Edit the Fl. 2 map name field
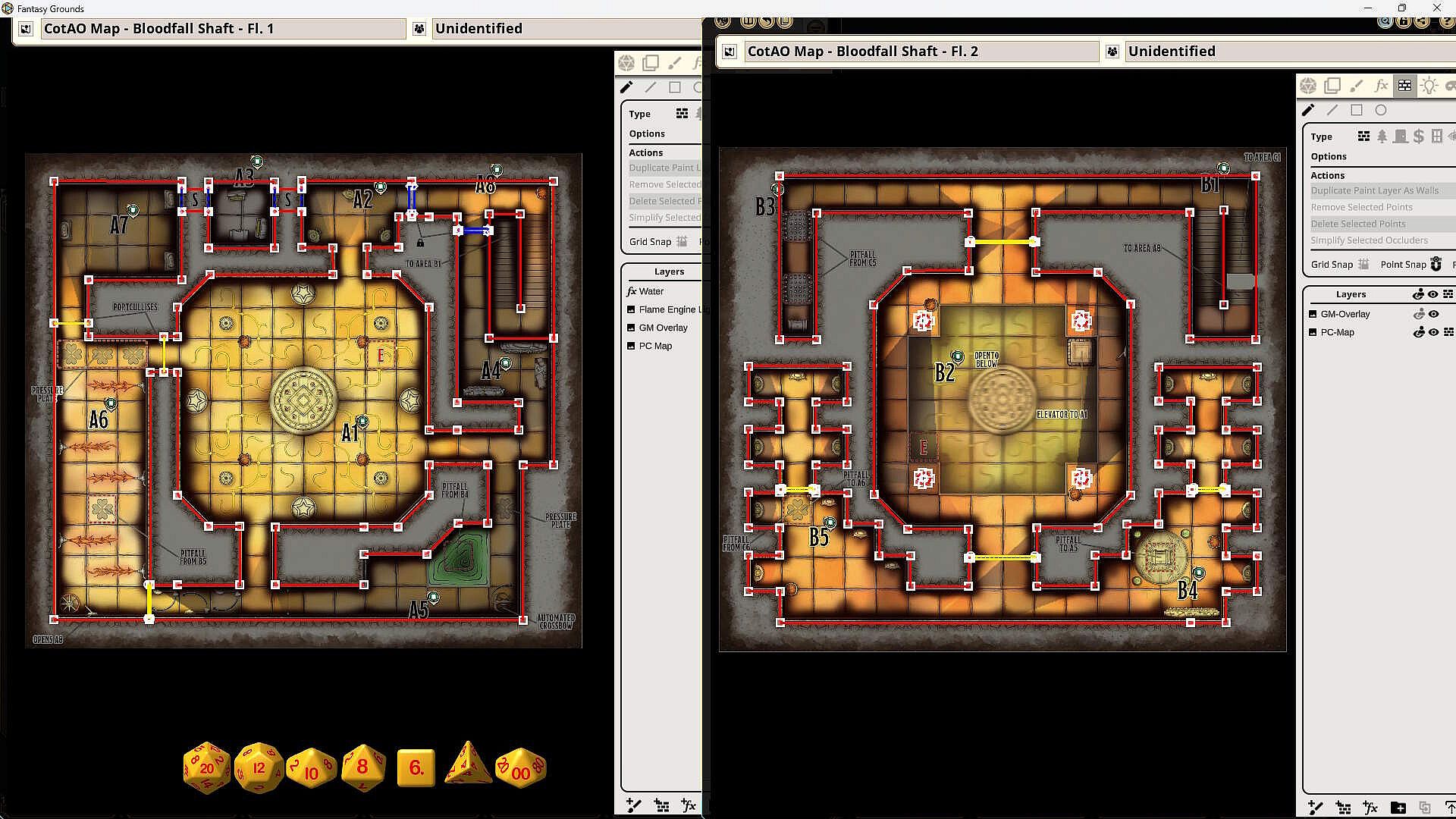Image resolution: width=1456 pixels, height=819 pixels. click(921, 52)
